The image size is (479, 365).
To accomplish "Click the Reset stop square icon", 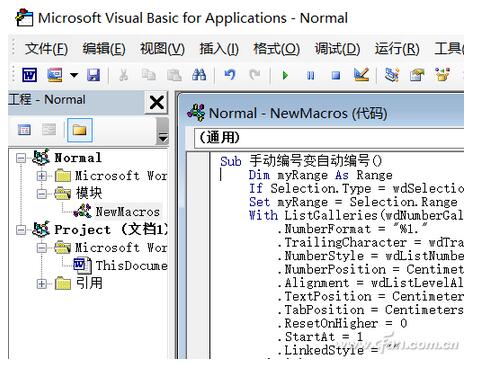I will pyautogui.click(x=336, y=75).
